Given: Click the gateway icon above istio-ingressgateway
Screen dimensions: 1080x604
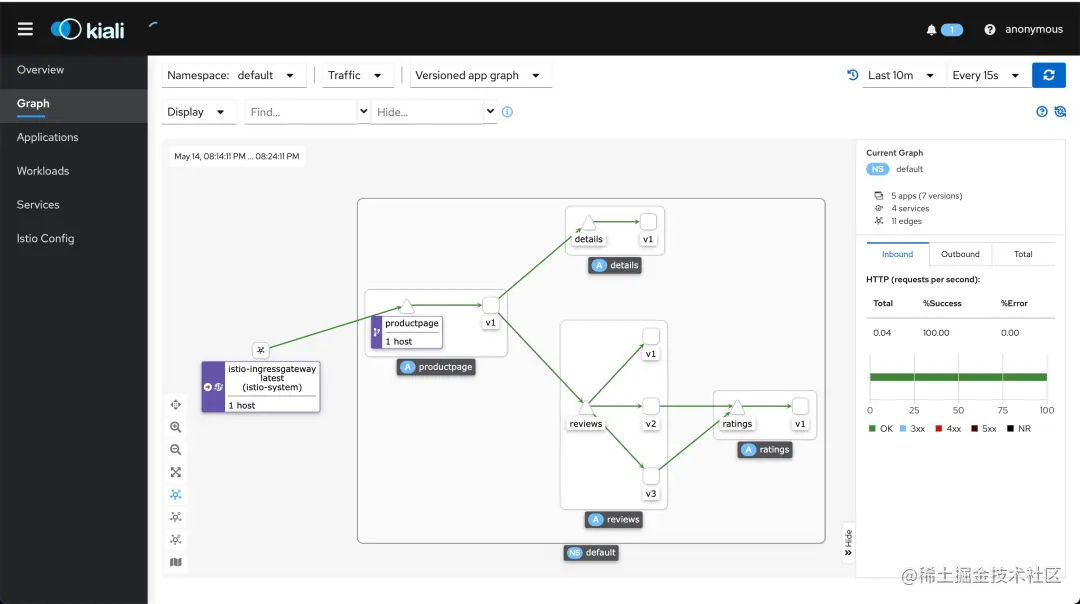Looking at the screenshot, I should (260, 350).
